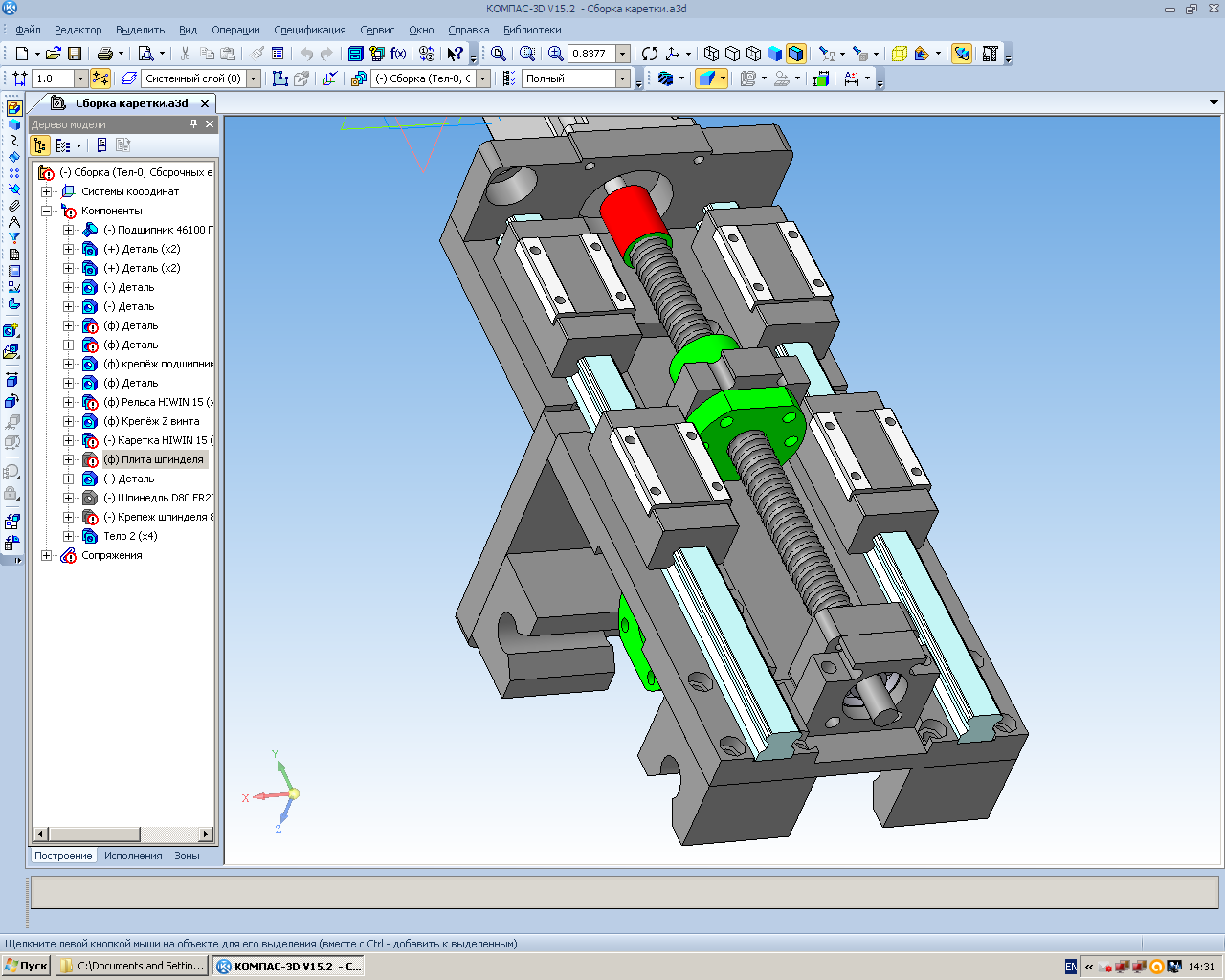Expand the Сопряжения tree node
This screenshot has width=1225, height=980.
click(46, 555)
